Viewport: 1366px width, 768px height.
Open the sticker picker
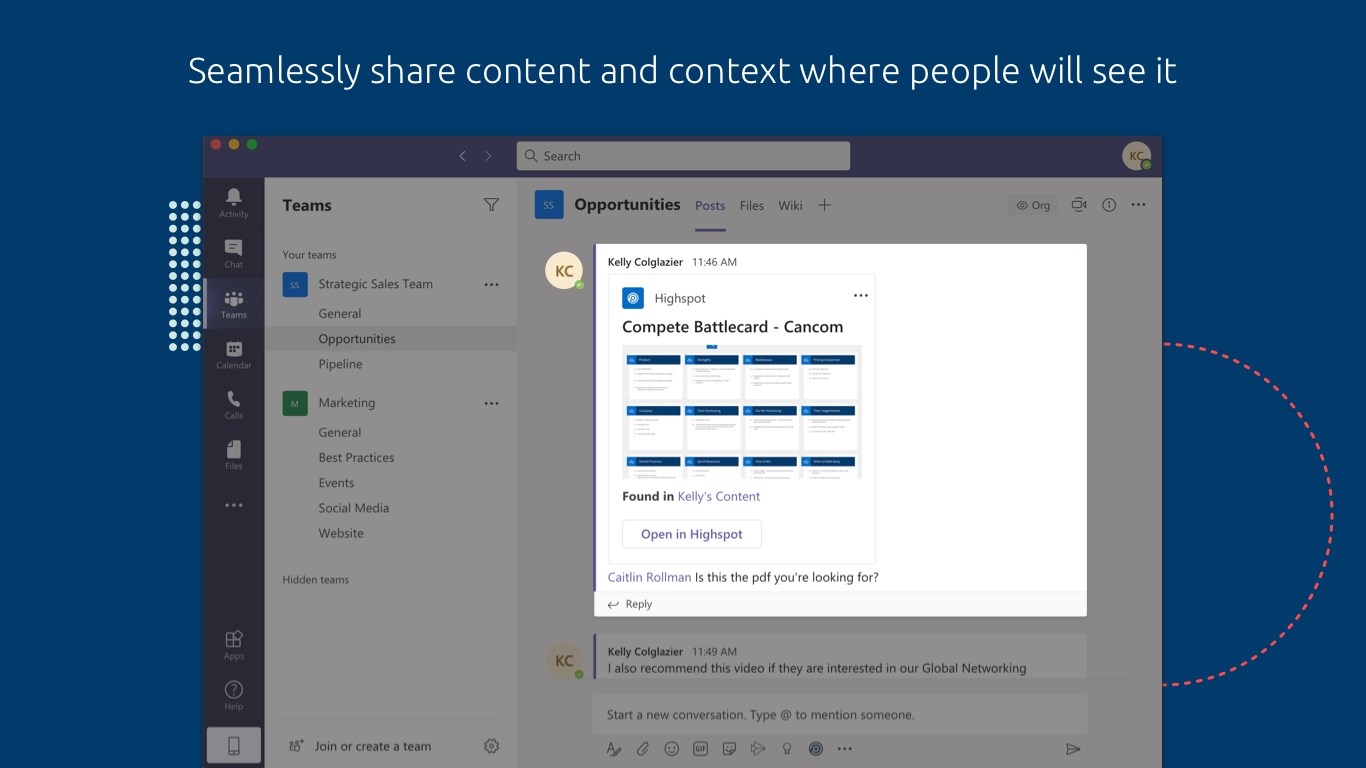point(730,748)
